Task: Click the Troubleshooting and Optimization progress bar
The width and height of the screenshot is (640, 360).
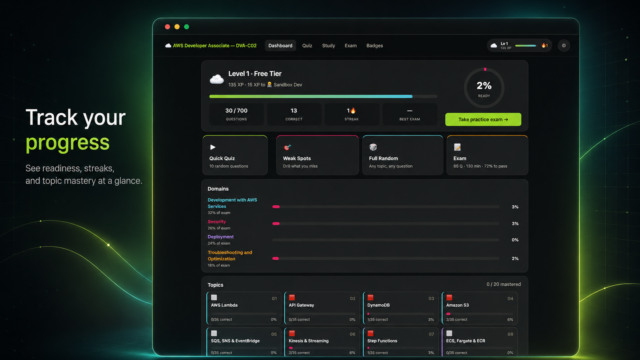Action: (386, 258)
